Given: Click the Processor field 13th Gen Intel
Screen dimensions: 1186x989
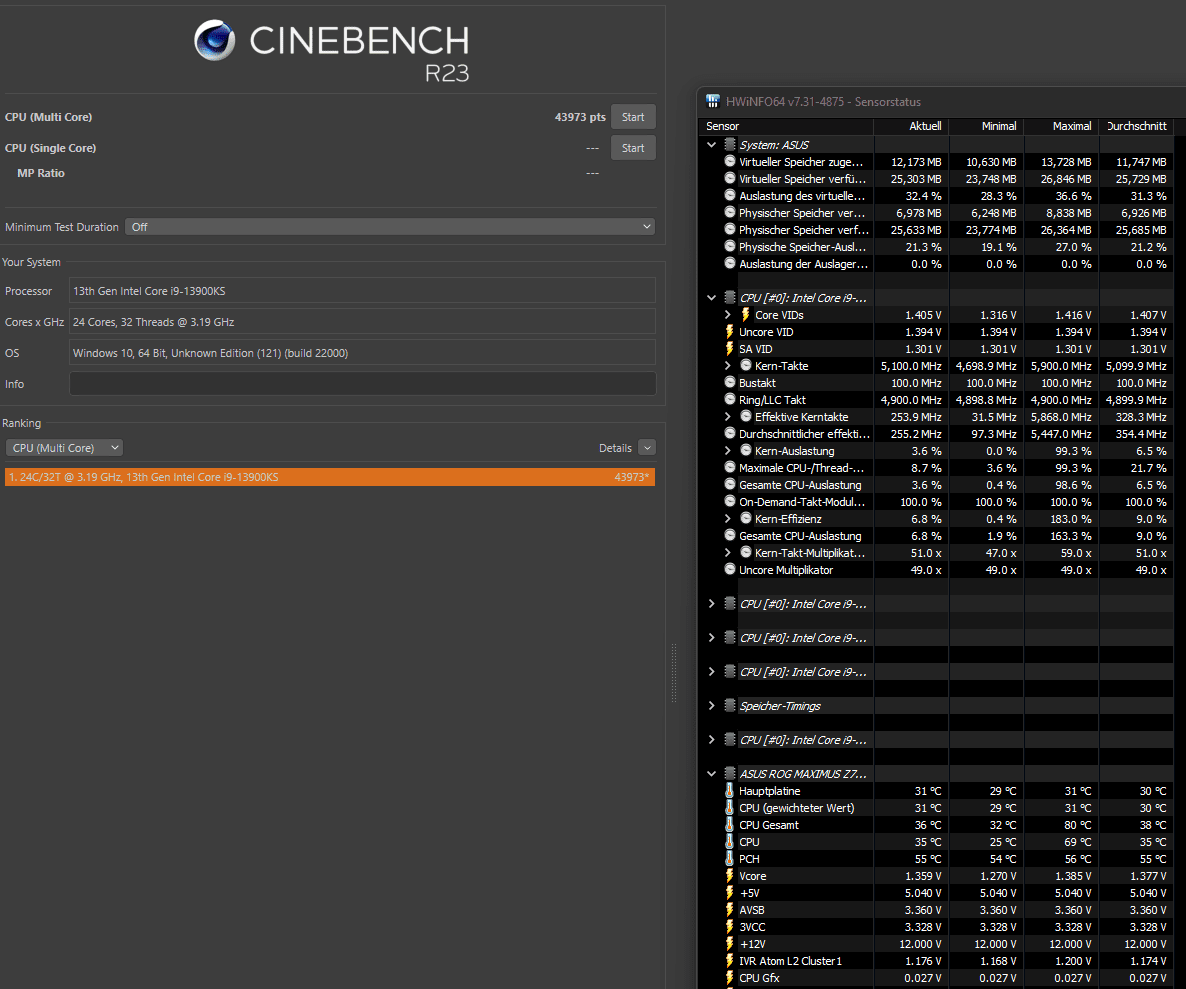Looking at the screenshot, I should (362, 291).
